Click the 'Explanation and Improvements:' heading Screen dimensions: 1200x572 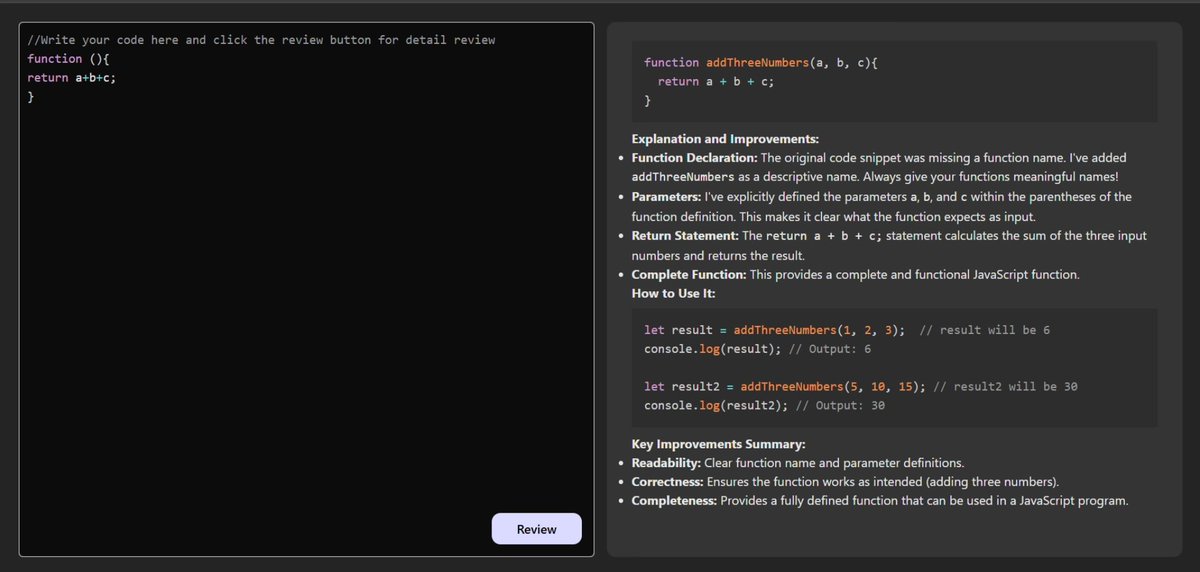click(x=725, y=139)
